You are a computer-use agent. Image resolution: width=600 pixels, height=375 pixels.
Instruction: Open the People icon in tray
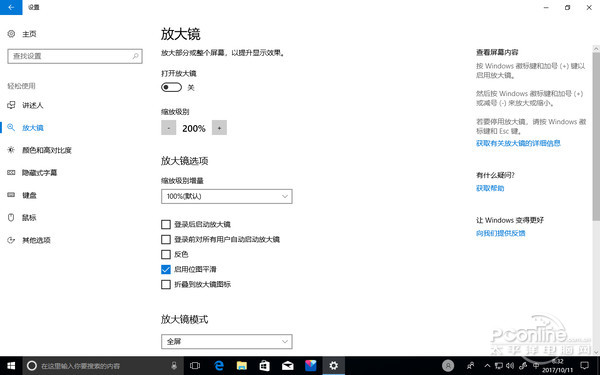pos(471,366)
